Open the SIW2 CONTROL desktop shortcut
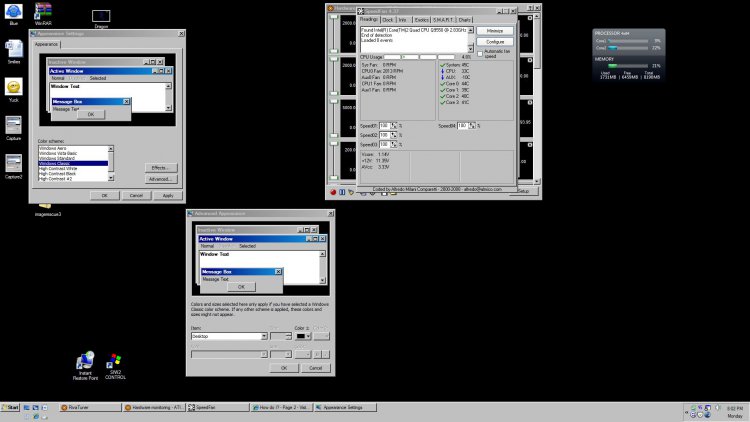750x422 pixels. 115,366
